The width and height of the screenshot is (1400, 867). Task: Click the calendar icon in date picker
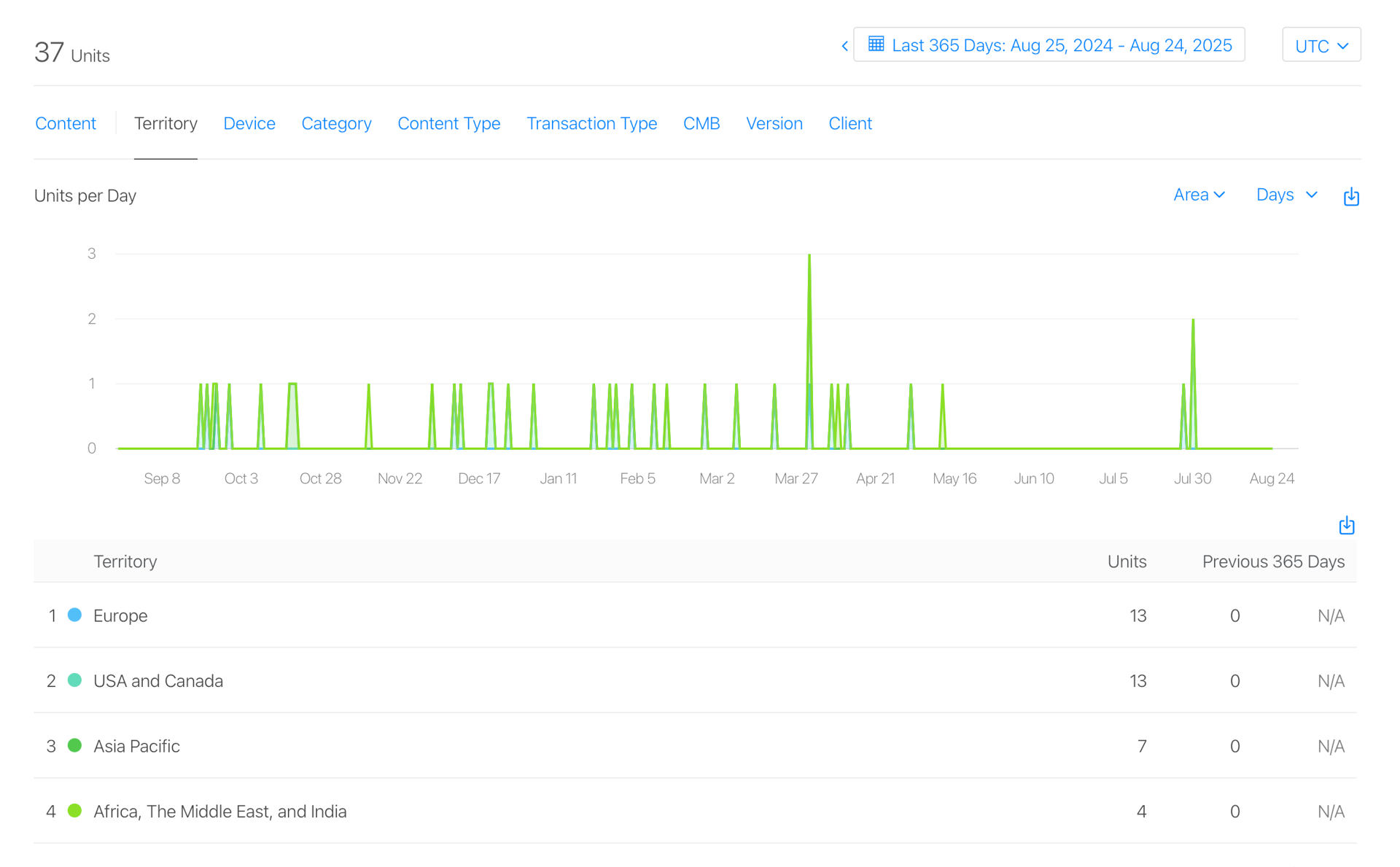click(876, 44)
